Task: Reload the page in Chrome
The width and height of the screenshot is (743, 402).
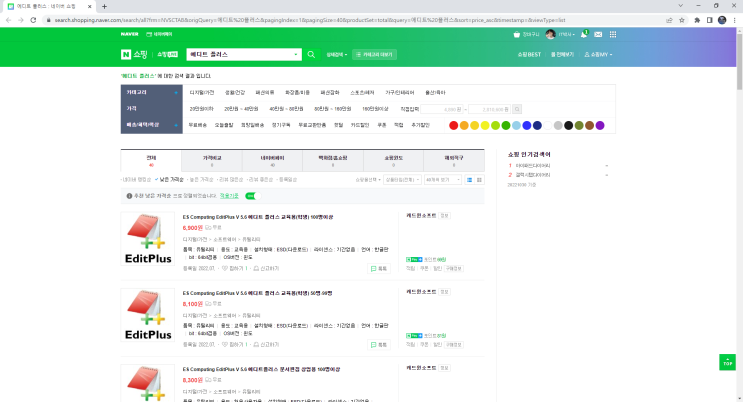Action: [x=33, y=20]
